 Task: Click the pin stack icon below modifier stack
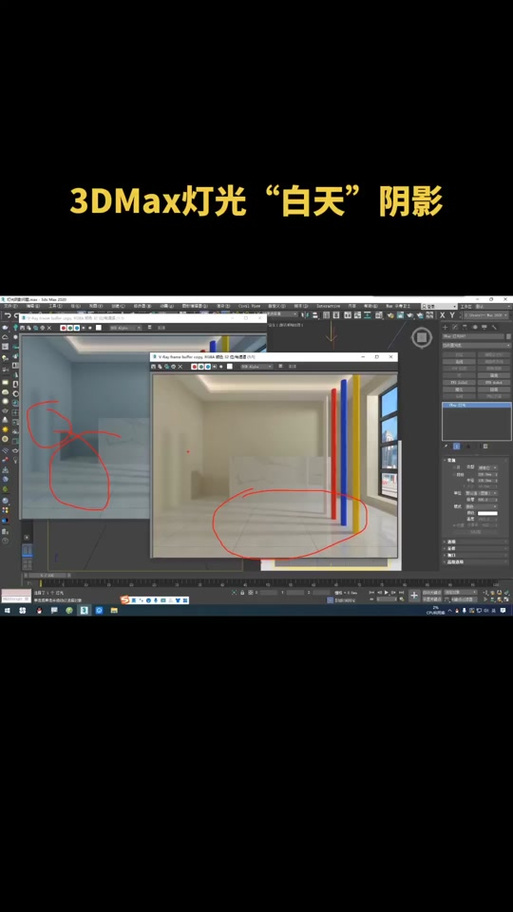click(446, 446)
